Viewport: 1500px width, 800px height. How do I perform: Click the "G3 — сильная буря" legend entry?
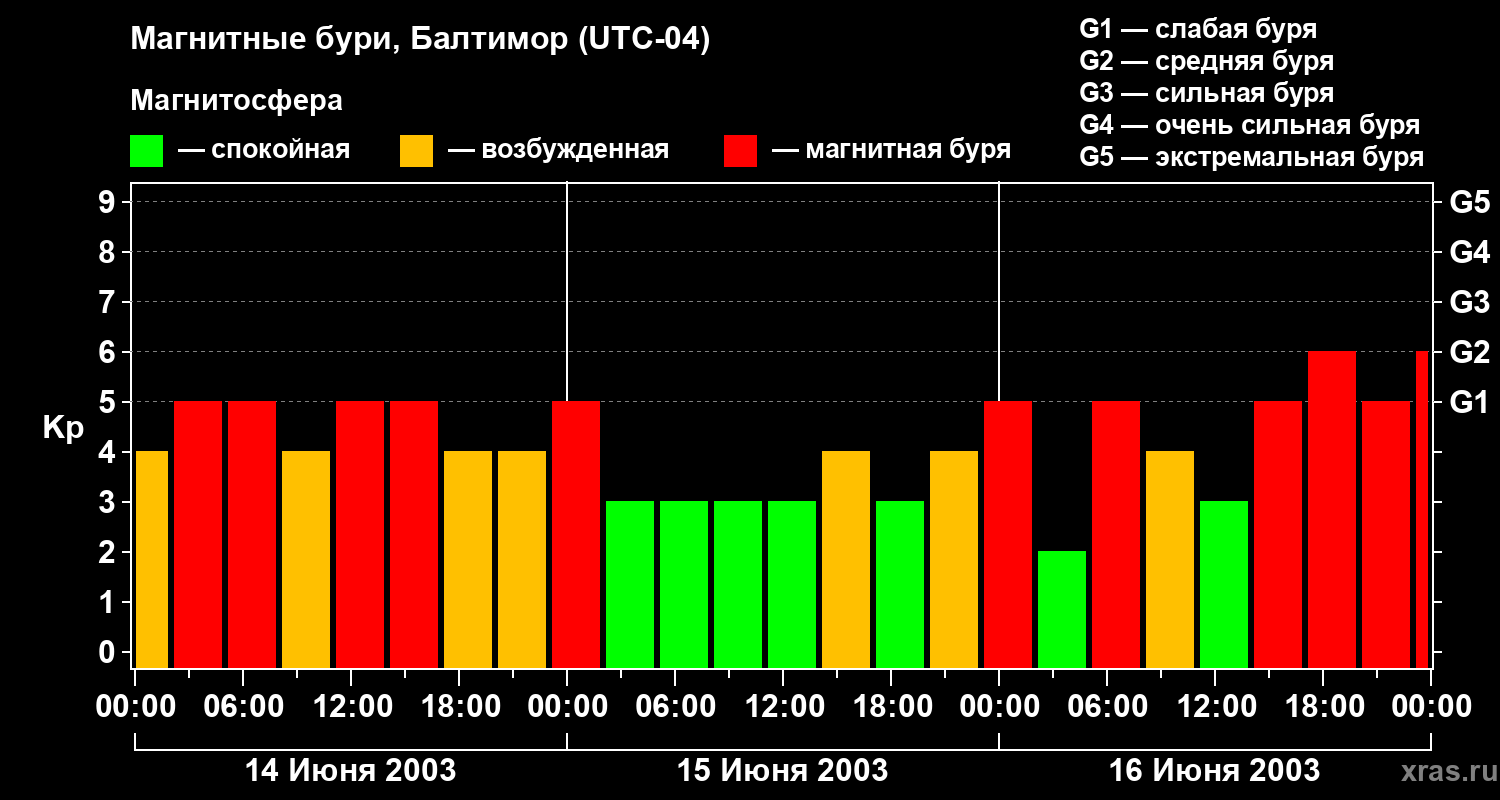click(x=1206, y=93)
